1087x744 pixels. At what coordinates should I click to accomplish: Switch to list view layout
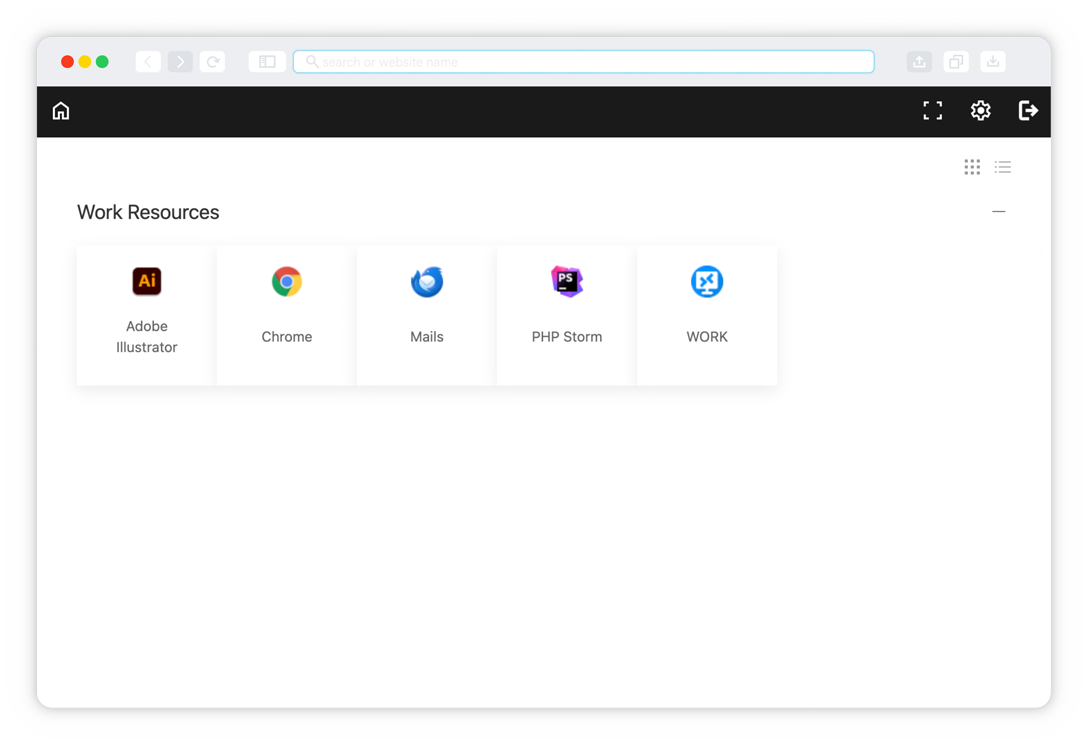pyautogui.click(x=1003, y=167)
